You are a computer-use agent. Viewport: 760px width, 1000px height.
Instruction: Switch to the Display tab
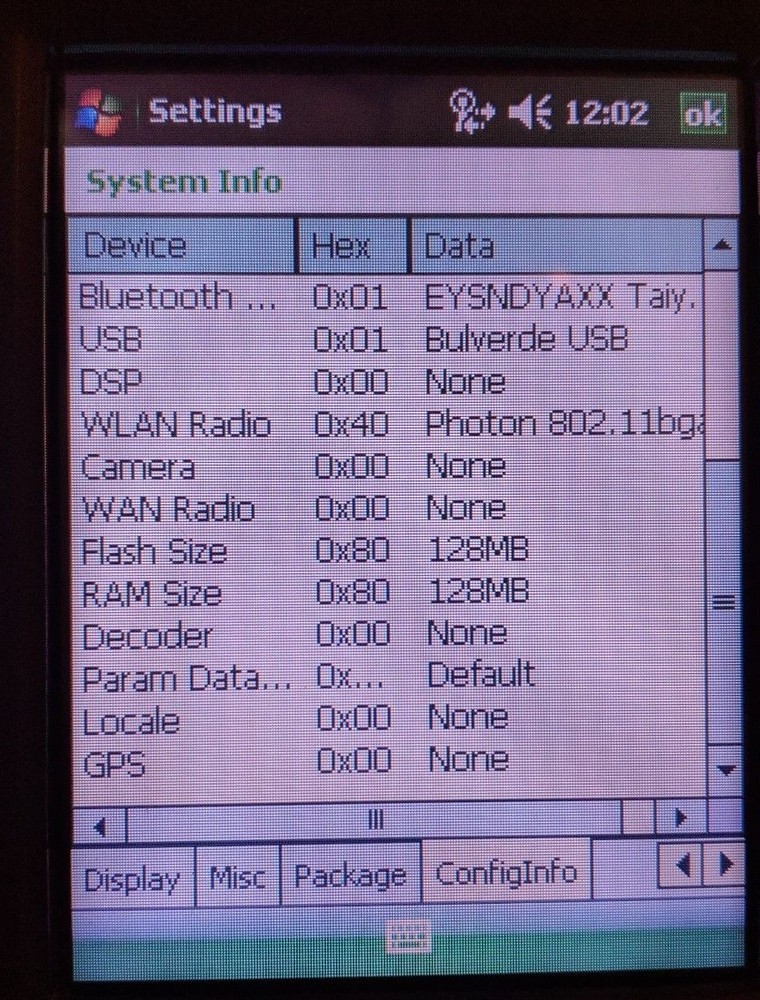pyautogui.click(x=132, y=878)
